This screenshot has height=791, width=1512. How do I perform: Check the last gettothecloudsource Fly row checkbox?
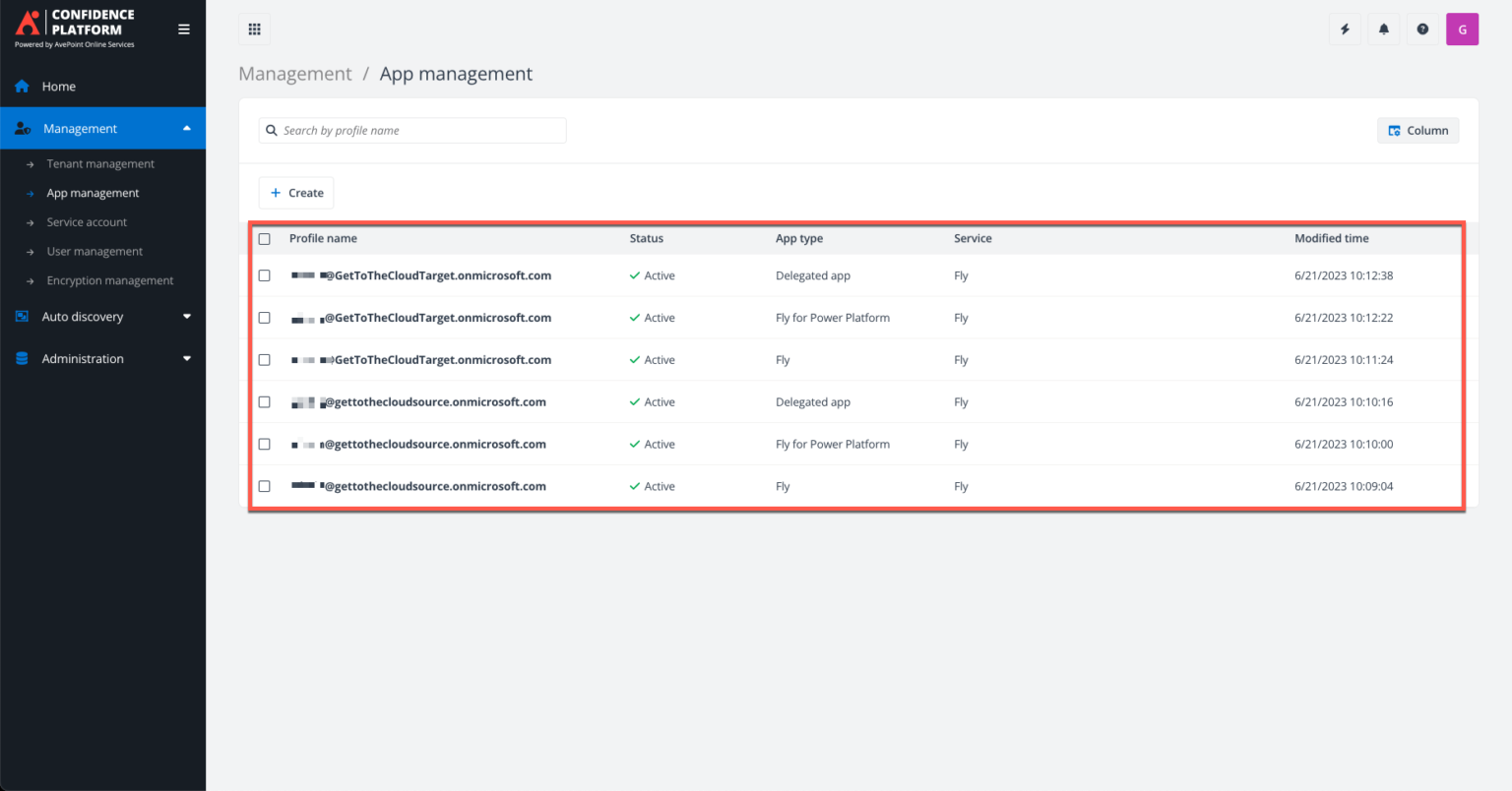pos(264,485)
